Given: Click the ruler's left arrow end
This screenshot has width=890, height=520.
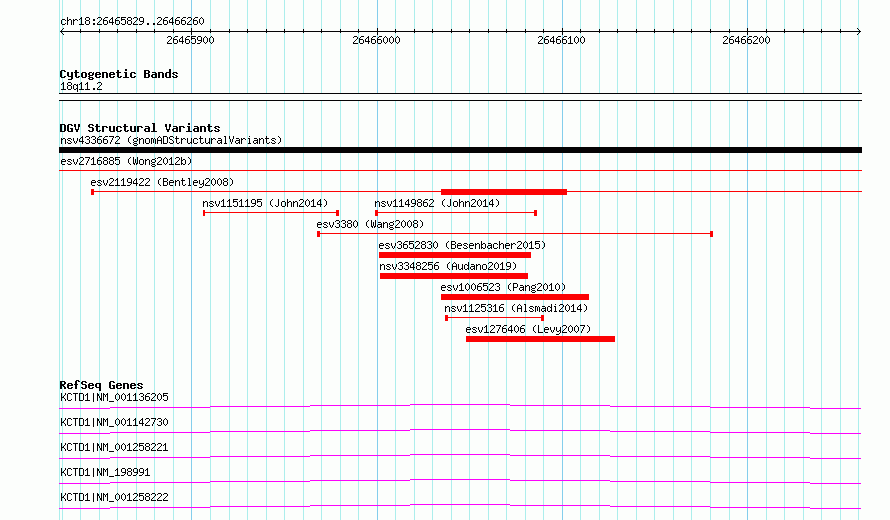Looking at the screenshot, I should [x=62, y=31].
